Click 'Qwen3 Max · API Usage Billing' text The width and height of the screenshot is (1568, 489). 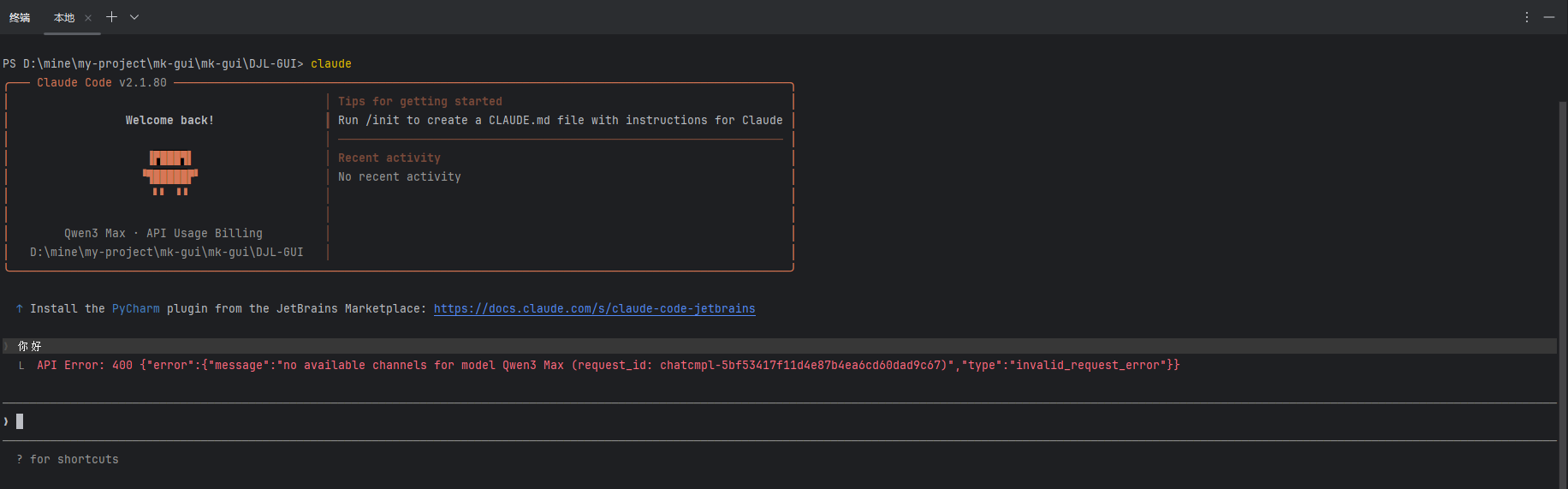pyautogui.click(x=163, y=234)
